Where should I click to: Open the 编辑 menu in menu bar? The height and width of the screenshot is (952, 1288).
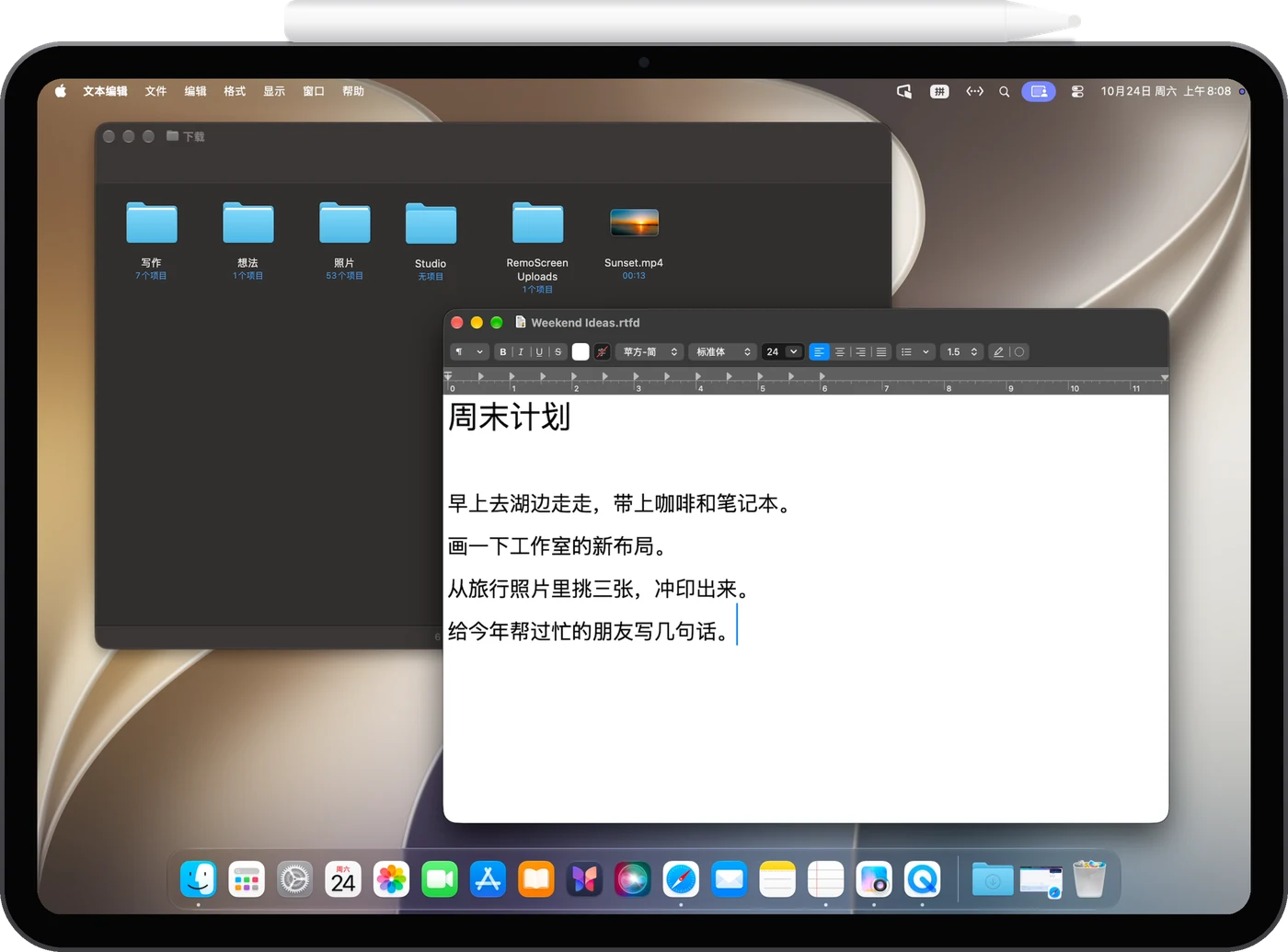[195, 91]
